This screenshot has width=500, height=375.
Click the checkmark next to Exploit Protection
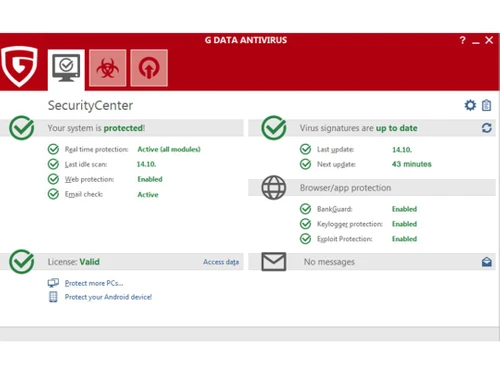pos(305,239)
